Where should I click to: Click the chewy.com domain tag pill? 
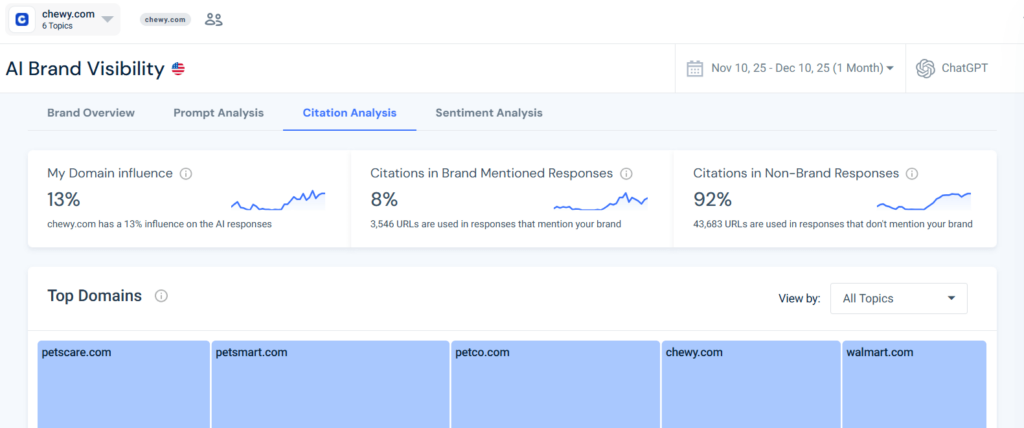pos(165,19)
